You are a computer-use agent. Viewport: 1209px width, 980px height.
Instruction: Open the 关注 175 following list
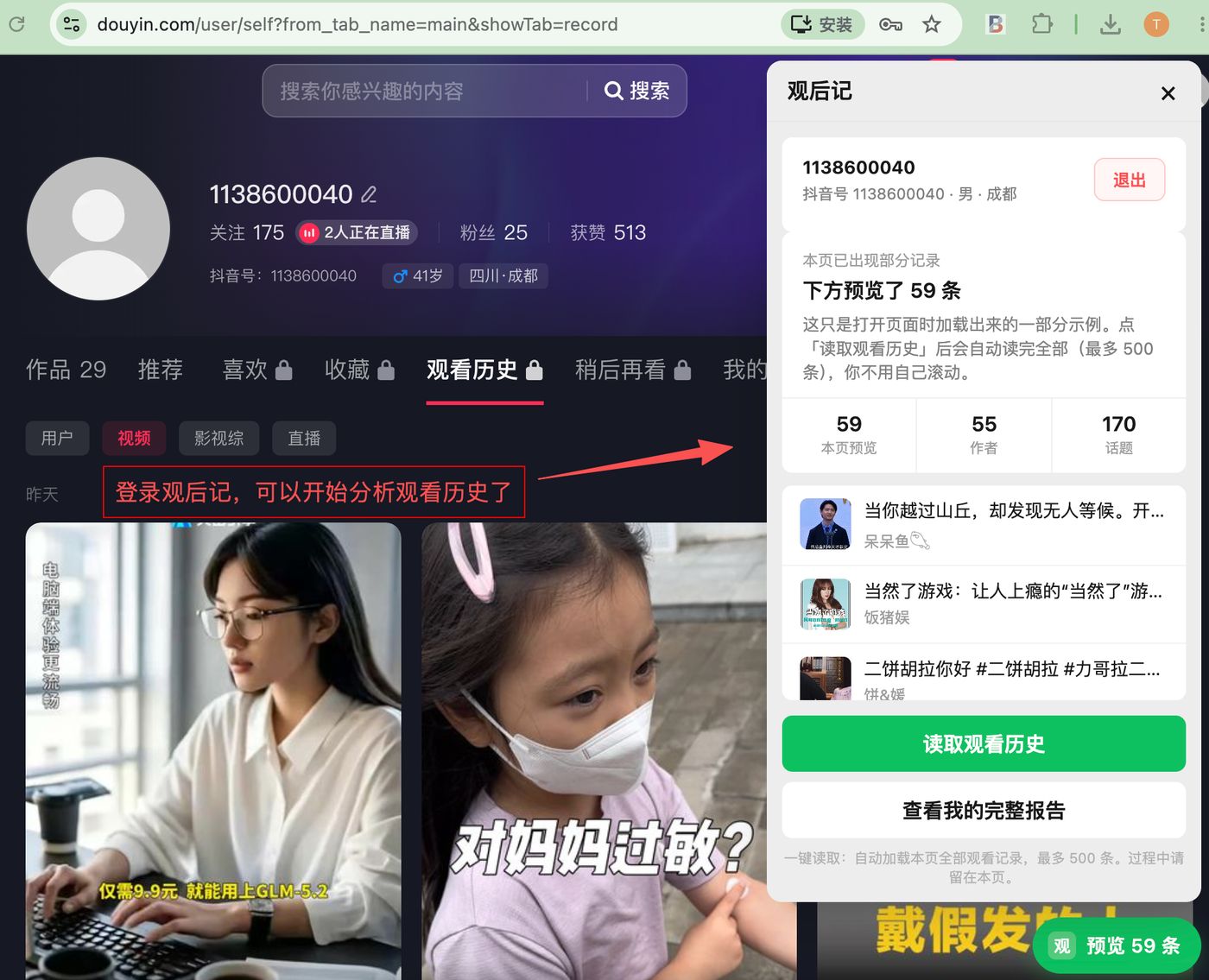(247, 232)
